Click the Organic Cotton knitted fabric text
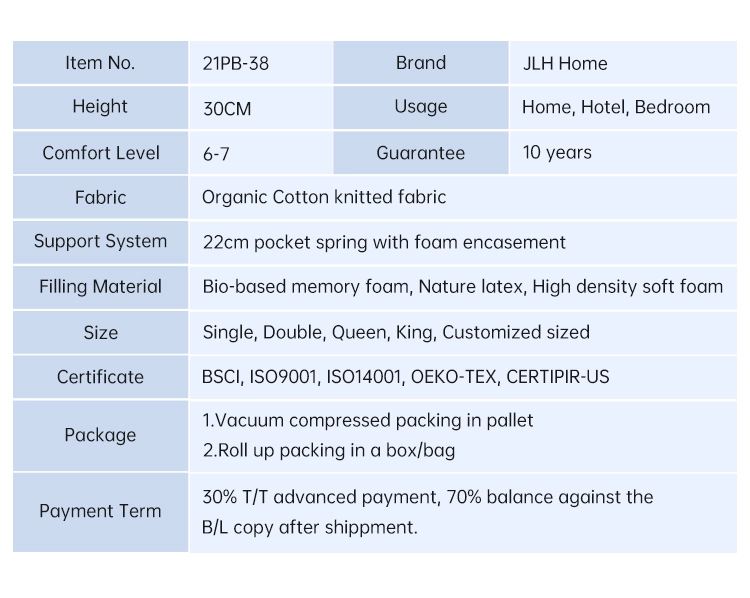 [x=324, y=197]
